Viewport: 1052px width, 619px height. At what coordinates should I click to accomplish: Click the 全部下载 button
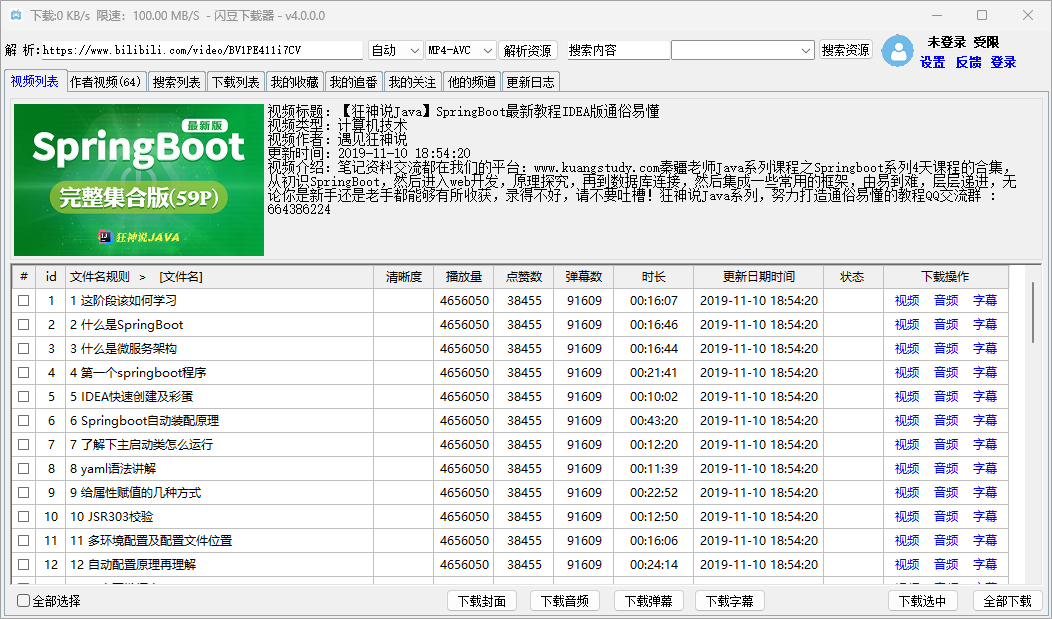pyautogui.click(x=1008, y=601)
